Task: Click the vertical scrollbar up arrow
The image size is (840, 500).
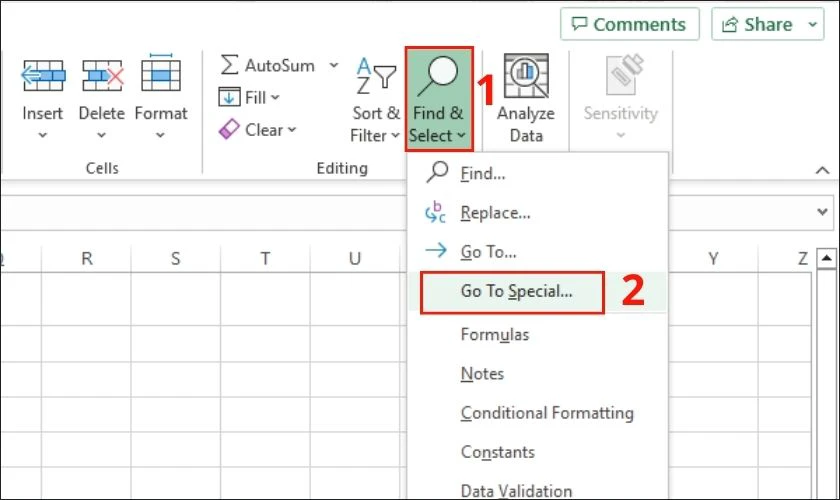Action: (x=827, y=259)
